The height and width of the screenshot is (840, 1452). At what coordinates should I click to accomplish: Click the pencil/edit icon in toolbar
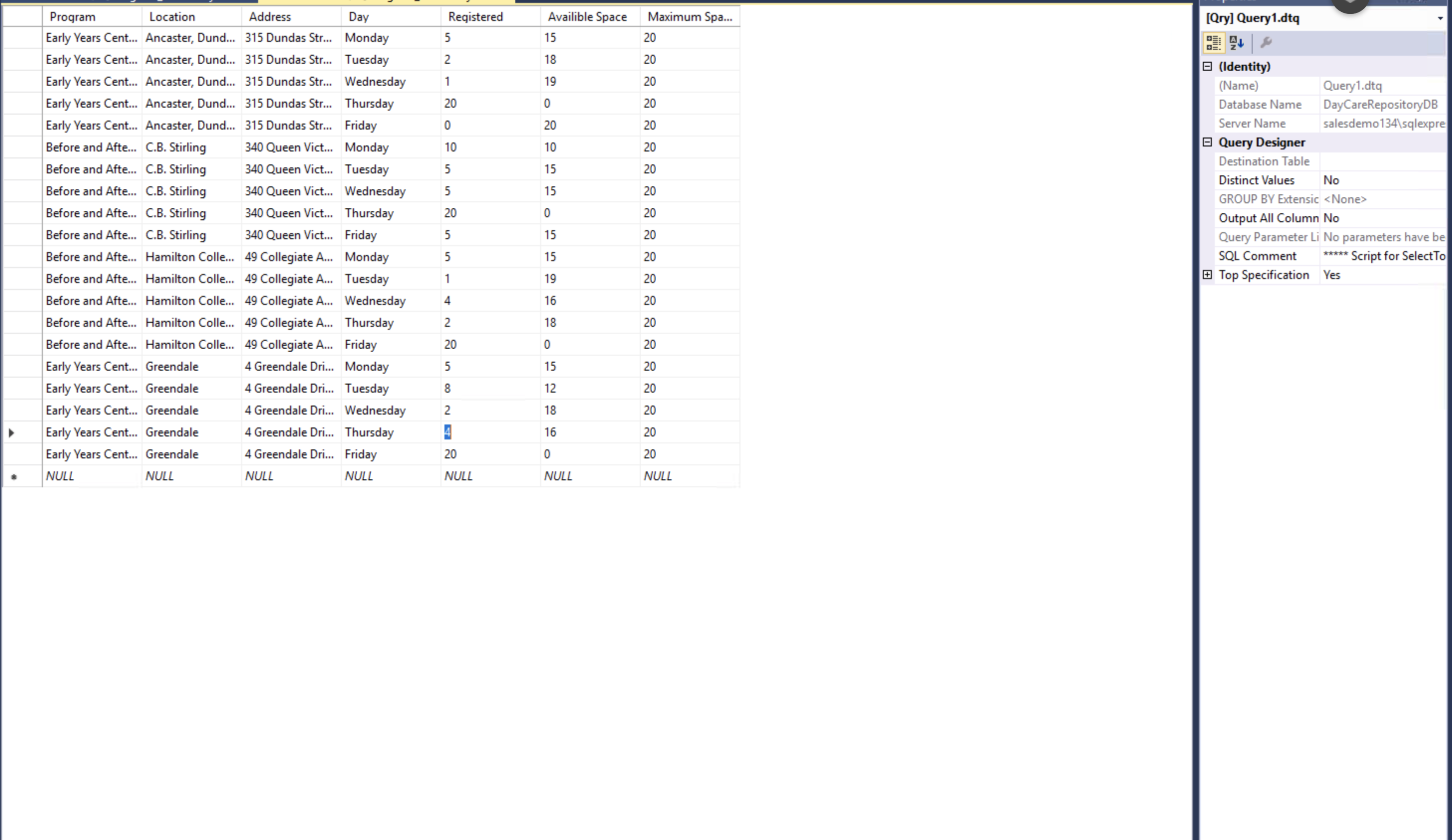1266,42
